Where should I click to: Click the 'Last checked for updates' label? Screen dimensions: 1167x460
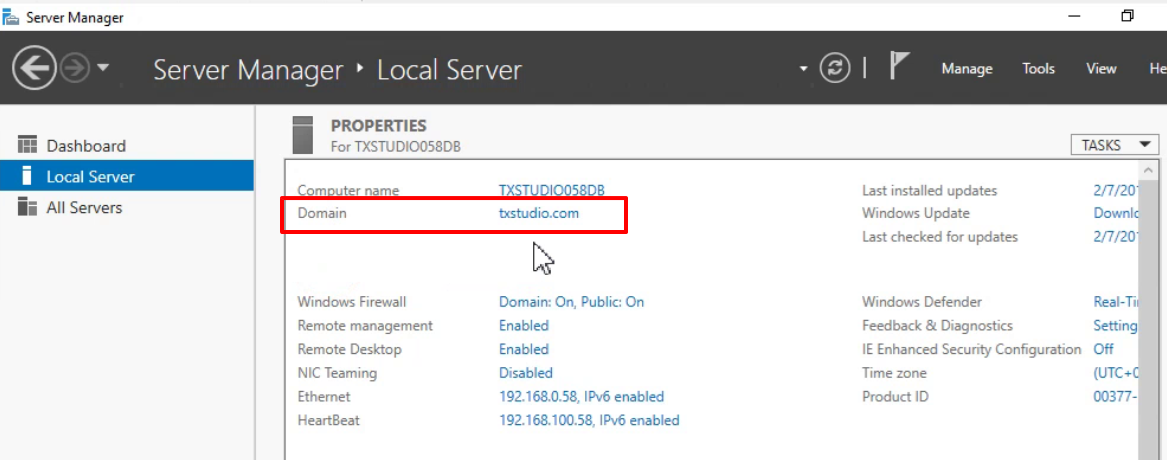[x=940, y=237]
